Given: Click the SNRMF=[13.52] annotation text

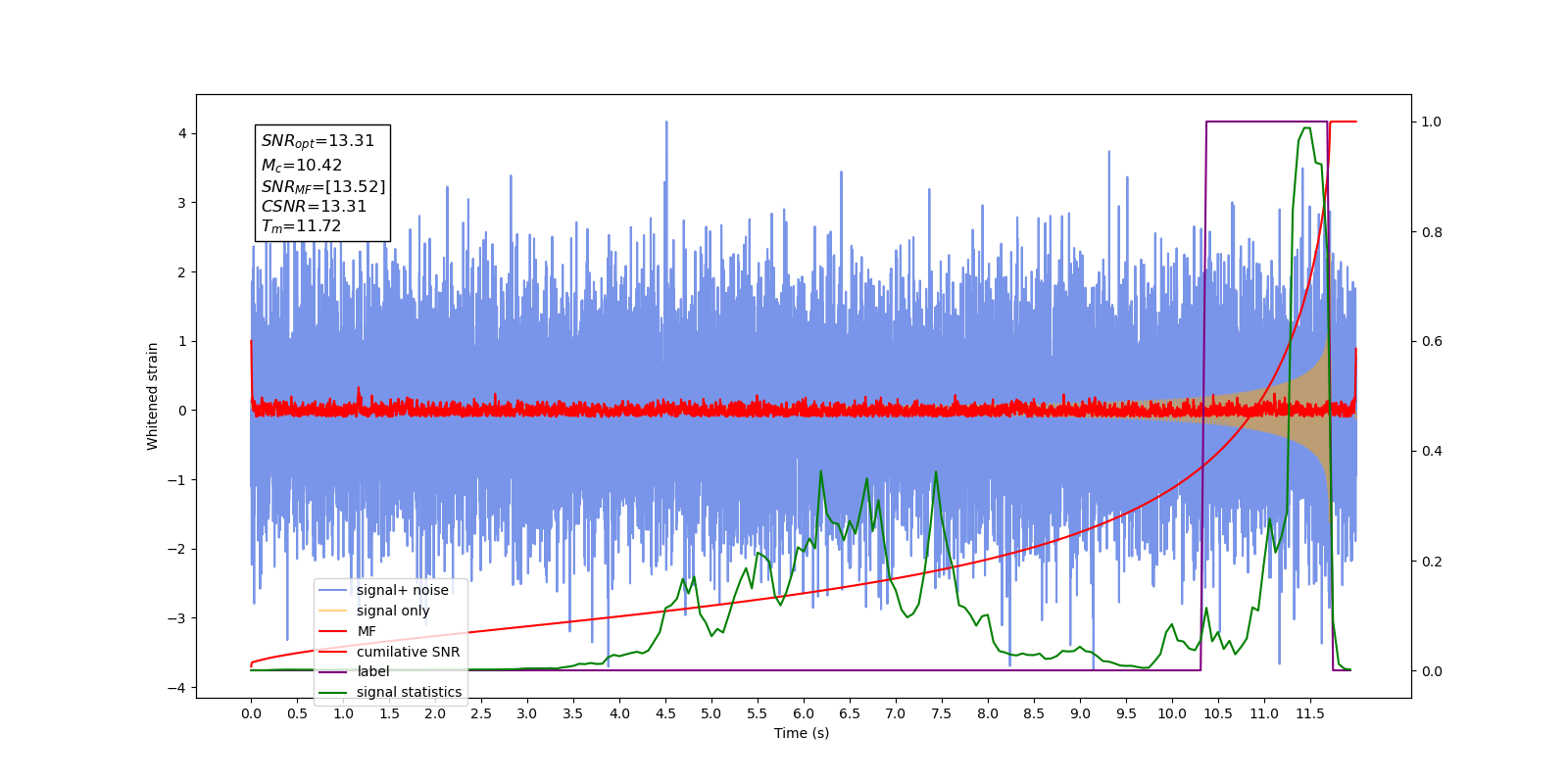Looking at the screenshot, I should click(323, 186).
